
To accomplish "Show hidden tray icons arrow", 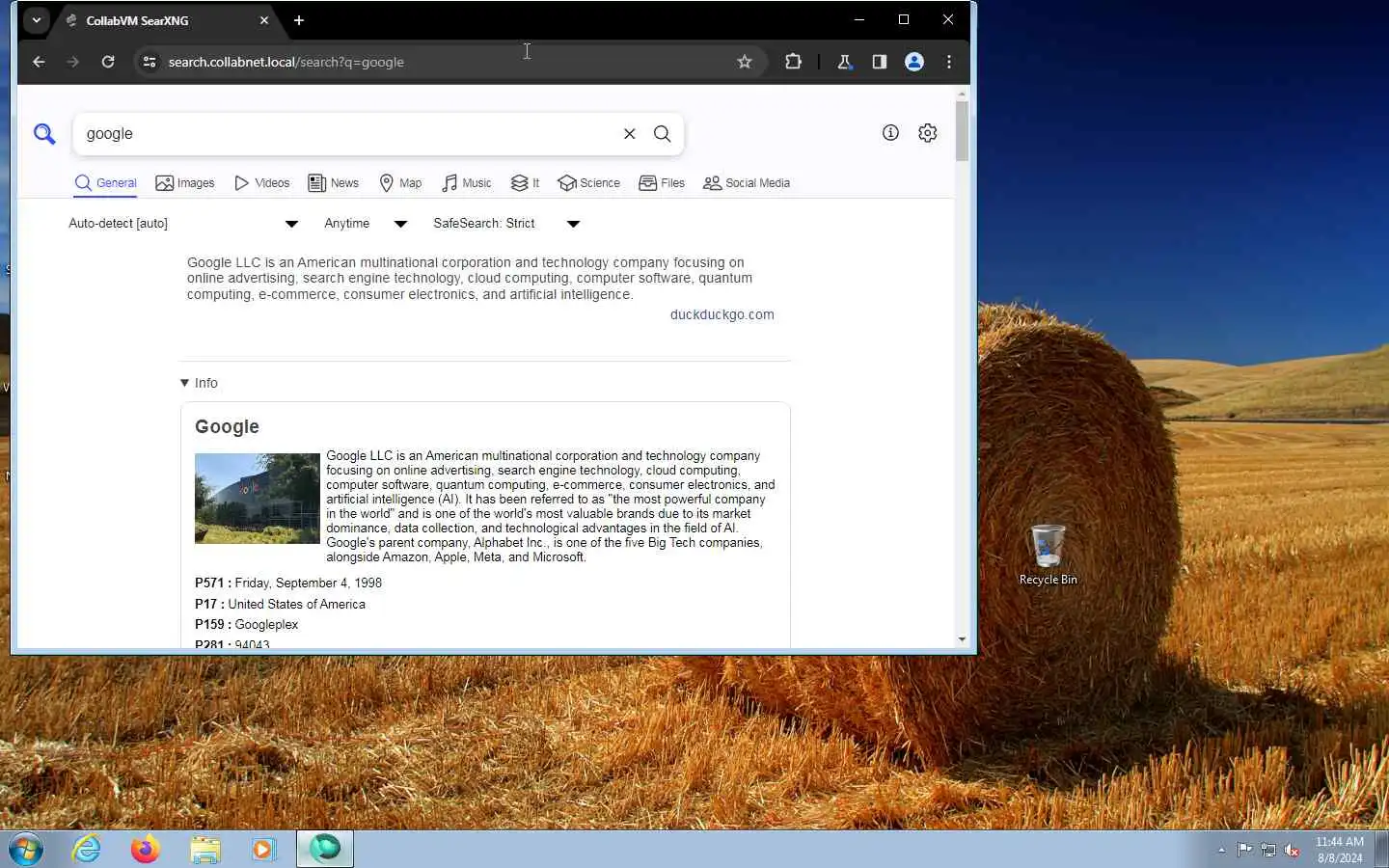I will [x=1221, y=850].
